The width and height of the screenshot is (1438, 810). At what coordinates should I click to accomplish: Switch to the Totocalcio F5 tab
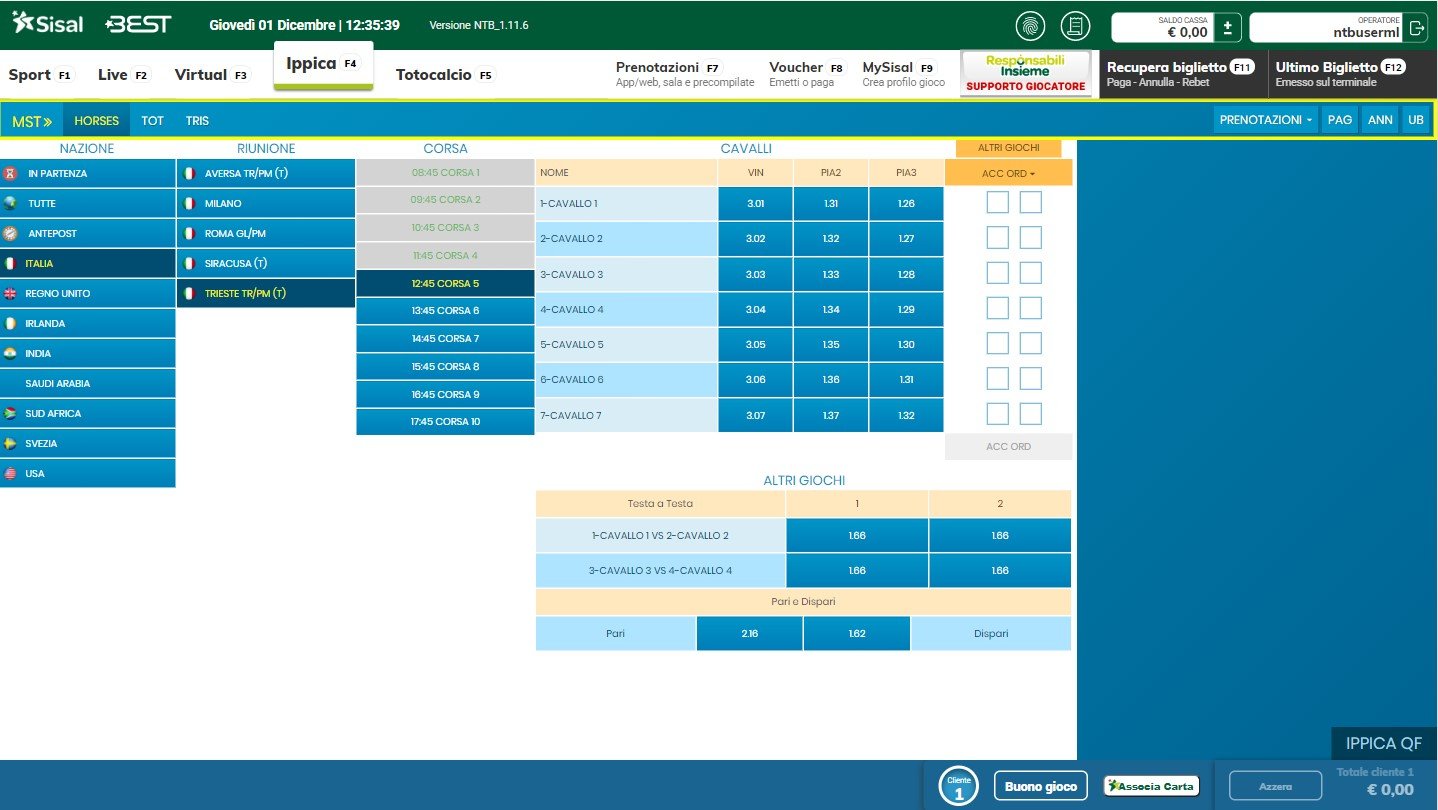tap(445, 75)
